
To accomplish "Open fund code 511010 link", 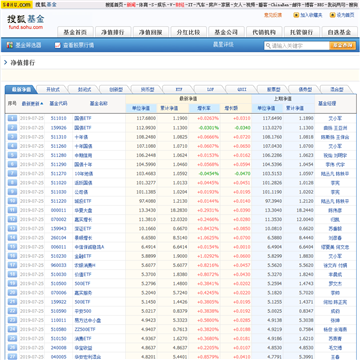I will click(x=58, y=118).
